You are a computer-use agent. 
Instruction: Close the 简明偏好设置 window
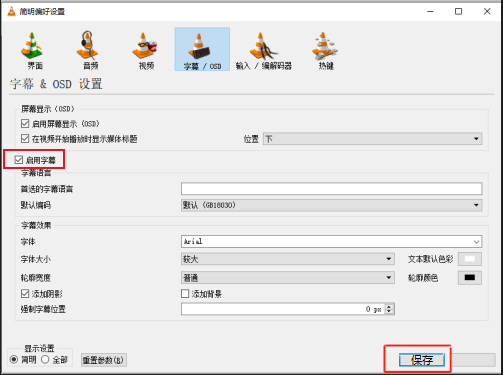487,11
